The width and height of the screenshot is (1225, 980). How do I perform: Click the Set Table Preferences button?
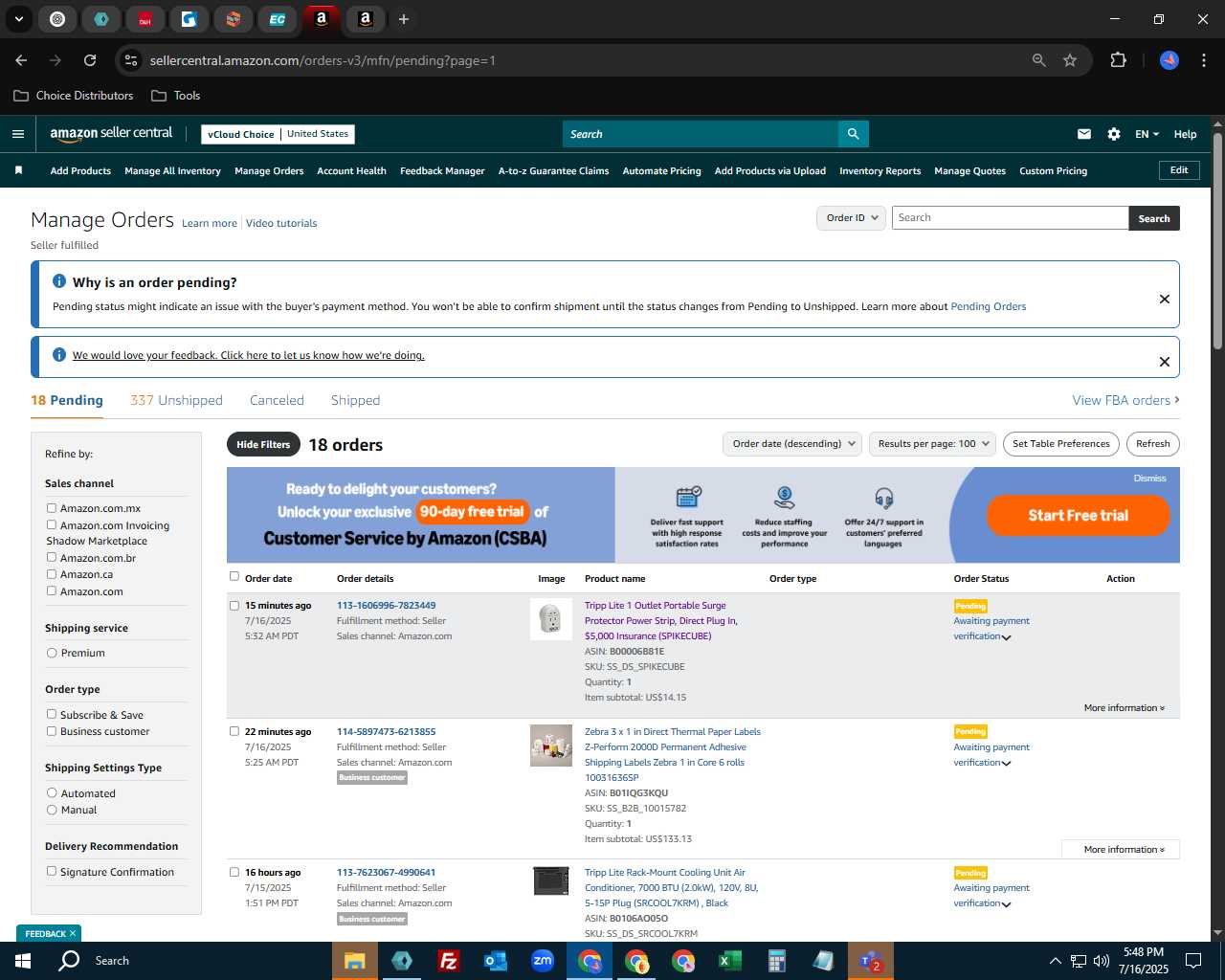1061,444
